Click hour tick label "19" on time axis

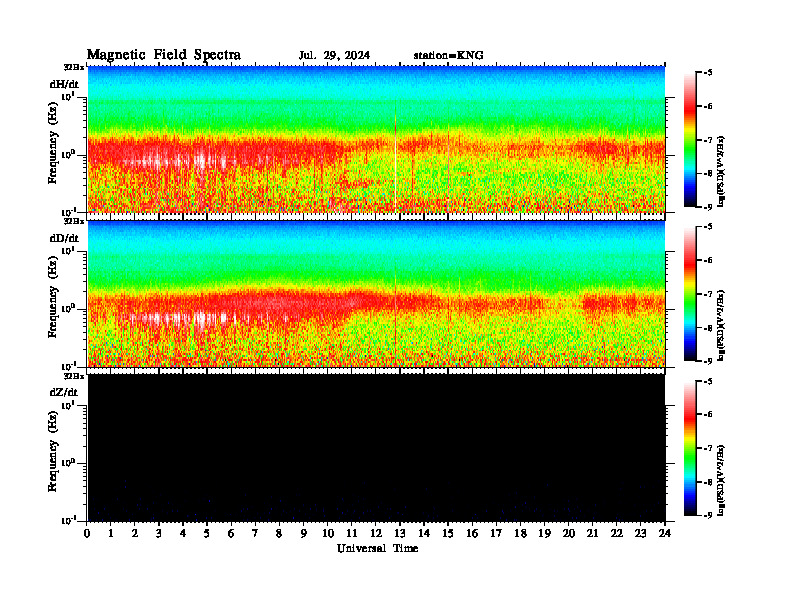click(x=544, y=533)
